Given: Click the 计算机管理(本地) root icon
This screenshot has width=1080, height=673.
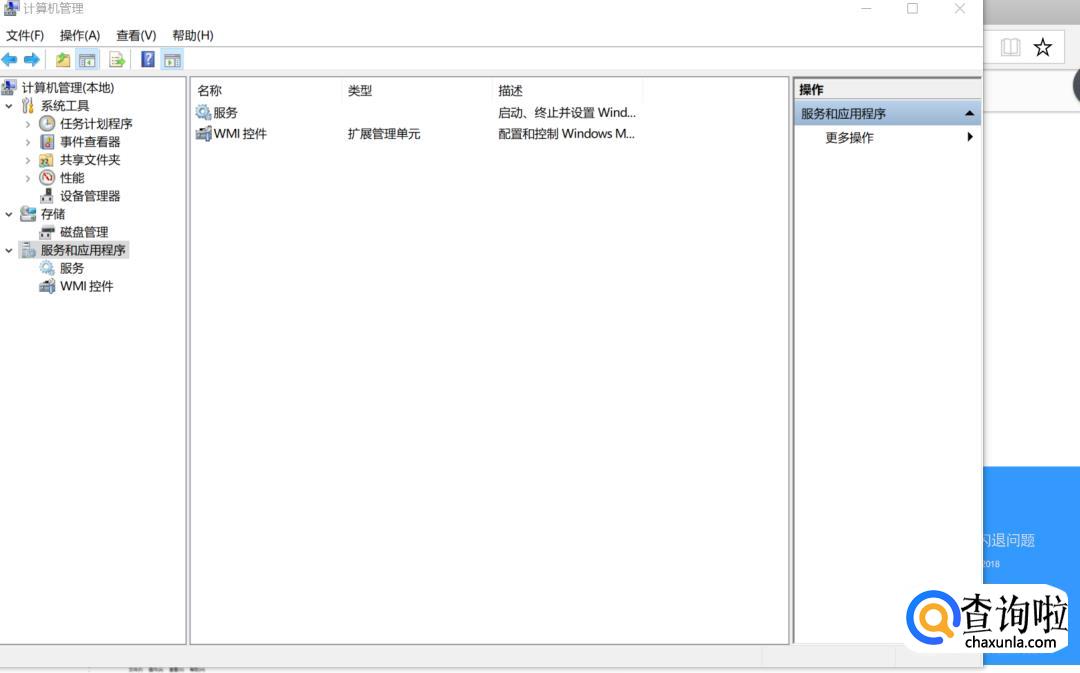Looking at the screenshot, I should [x=9, y=87].
